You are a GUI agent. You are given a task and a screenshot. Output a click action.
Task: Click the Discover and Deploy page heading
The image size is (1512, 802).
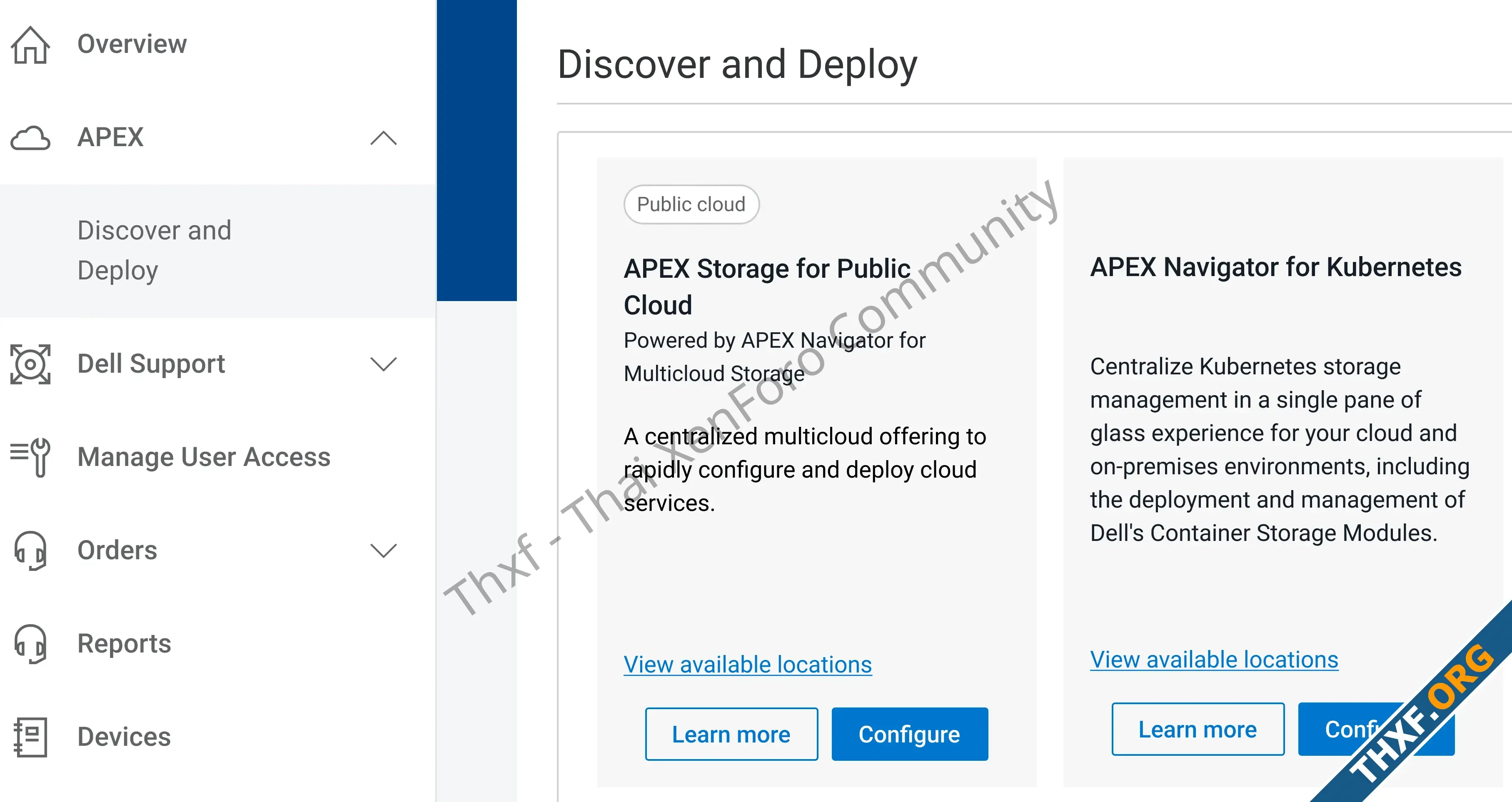point(737,65)
